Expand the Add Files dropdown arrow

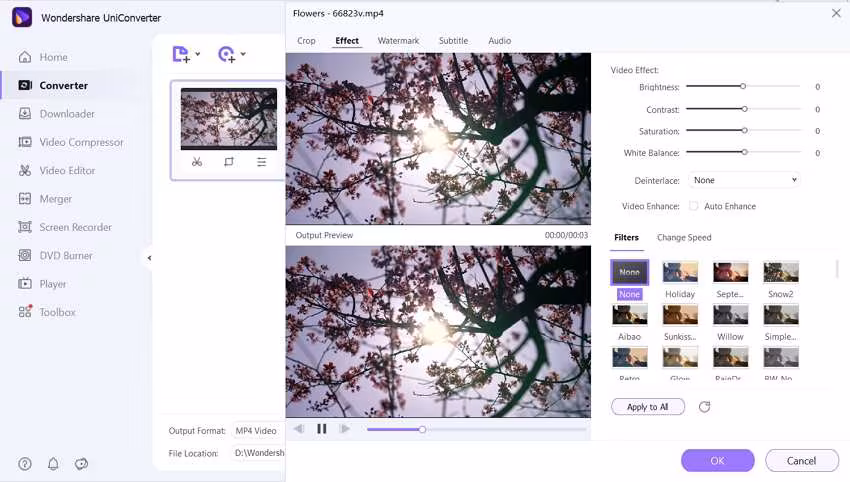(x=198, y=54)
